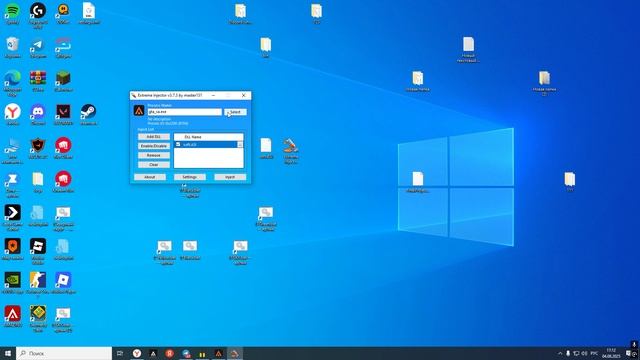Open Settings in Extreme Injector
The height and width of the screenshot is (360, 640).
pos(189,177)
